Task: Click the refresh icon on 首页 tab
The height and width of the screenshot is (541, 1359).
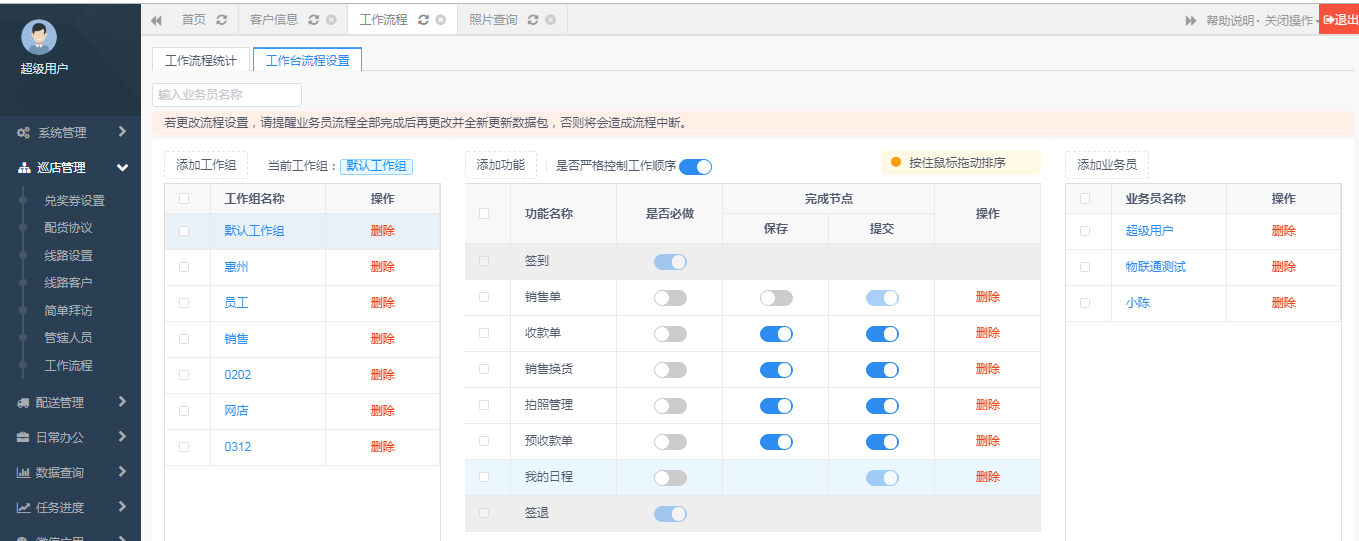Action: pos(222,20)
